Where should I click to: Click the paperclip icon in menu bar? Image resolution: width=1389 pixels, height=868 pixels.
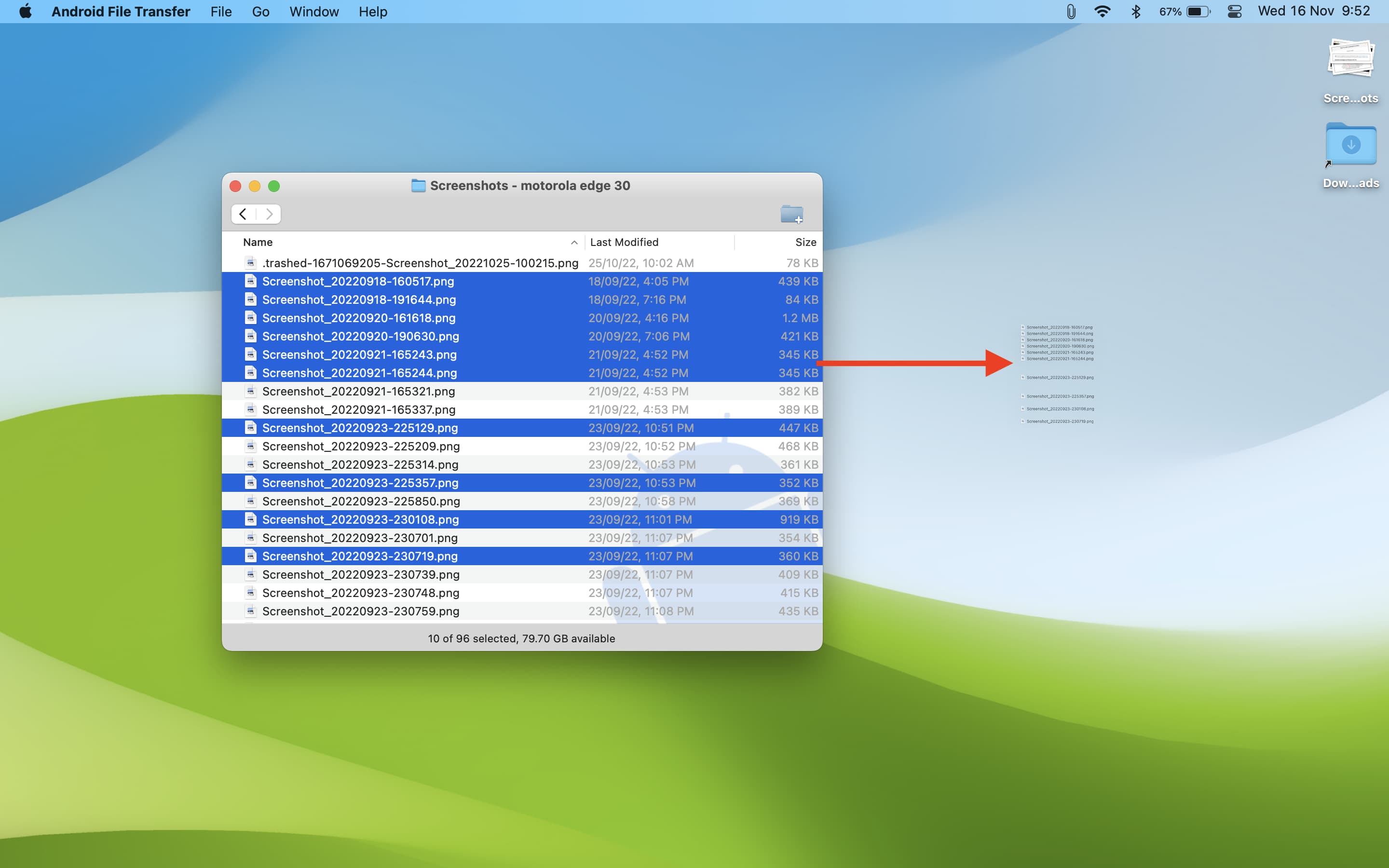(1071, 12)
